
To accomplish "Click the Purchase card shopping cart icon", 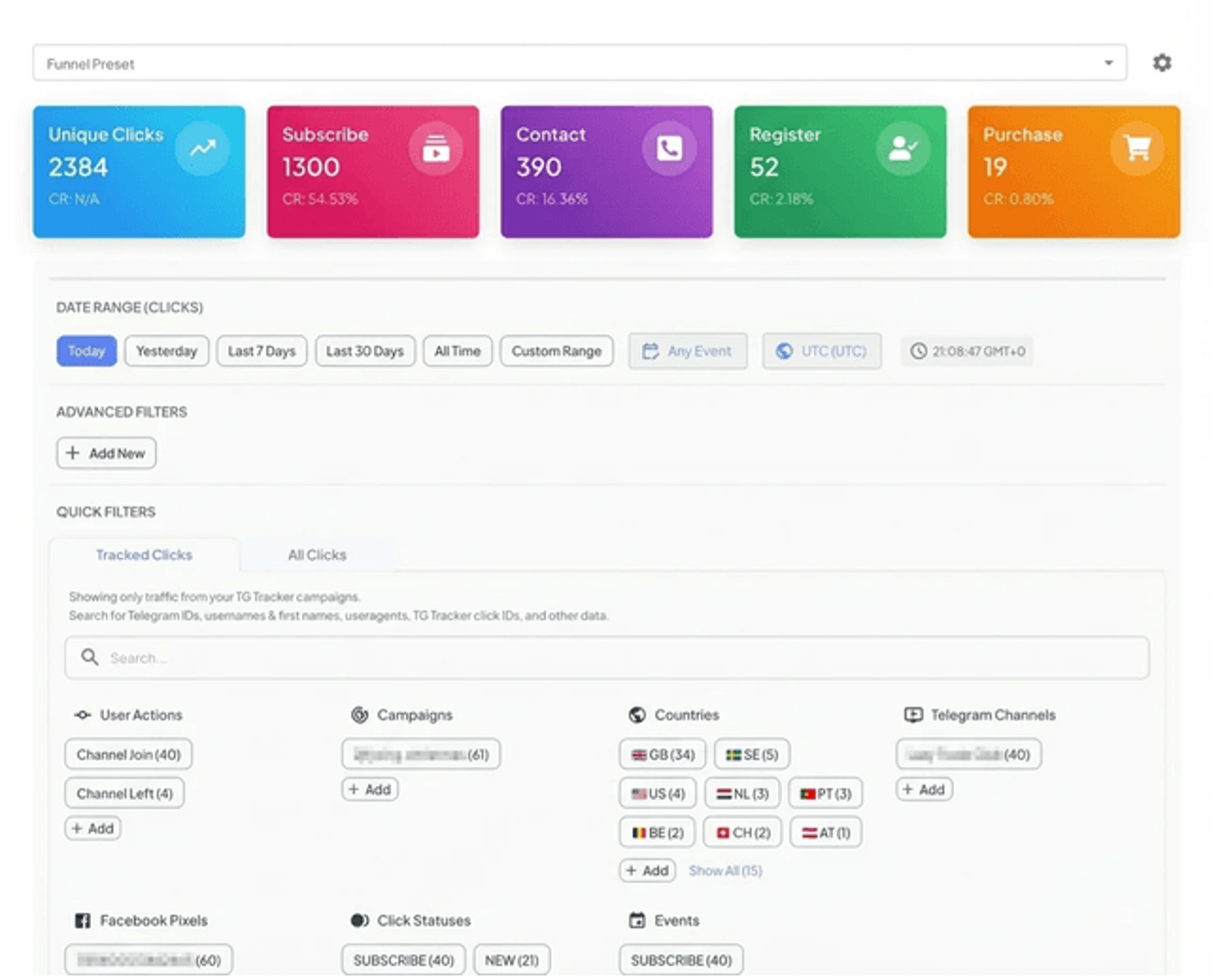I will click(1137, 149).
